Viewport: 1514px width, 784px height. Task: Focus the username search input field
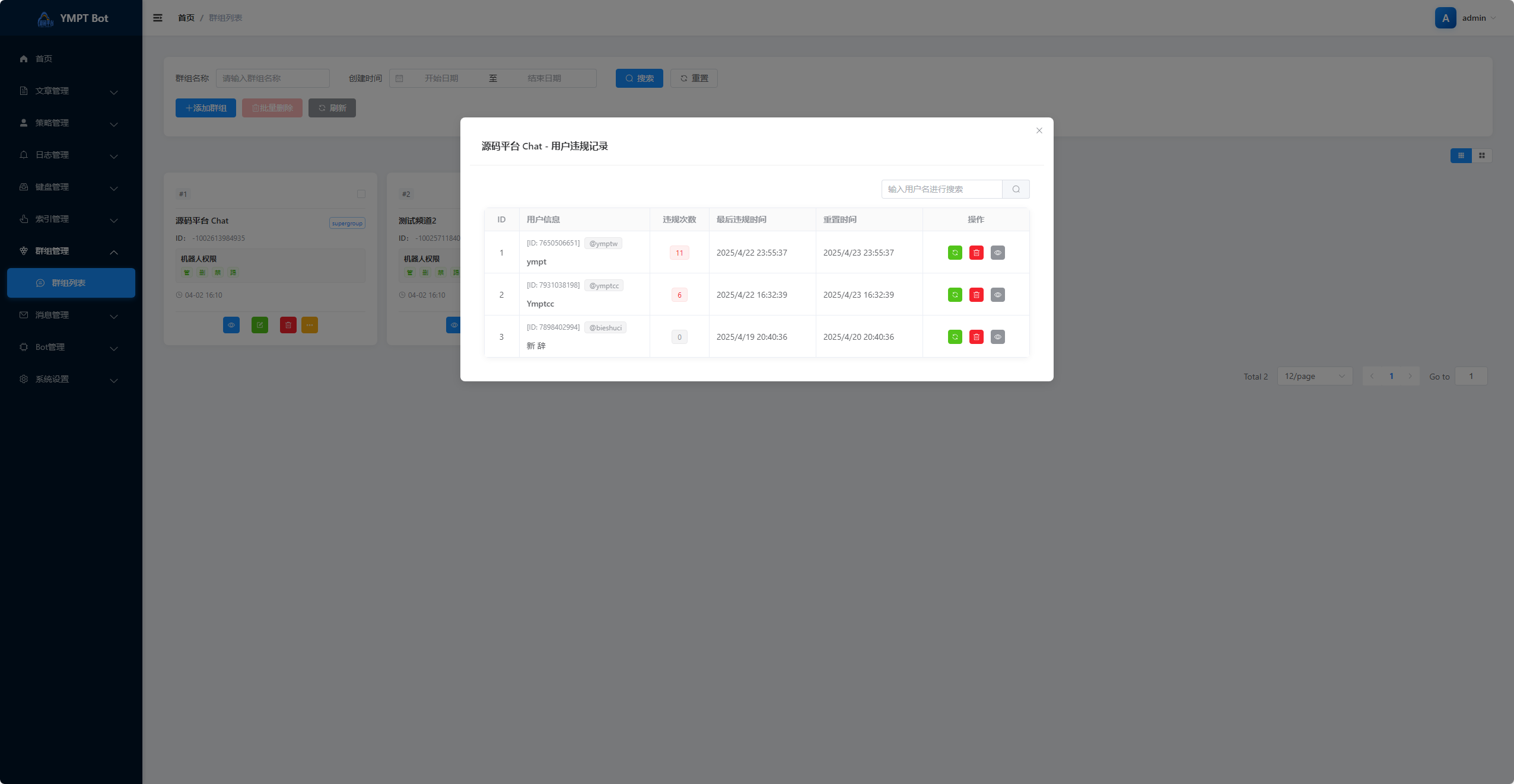941,189
